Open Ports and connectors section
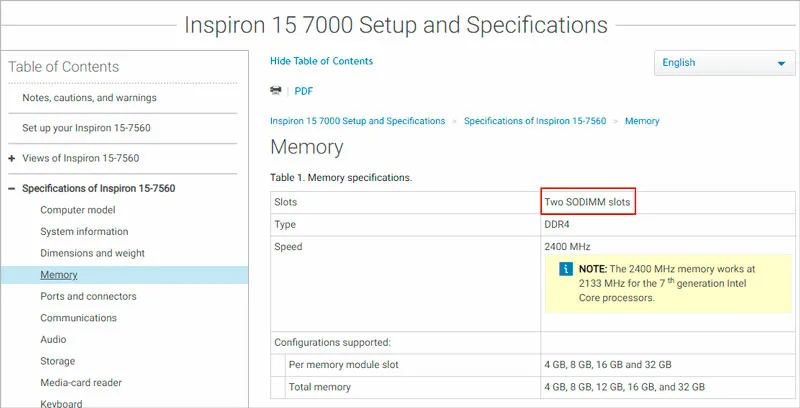This screenshot has width=800, height=408. tap(88, 296)
